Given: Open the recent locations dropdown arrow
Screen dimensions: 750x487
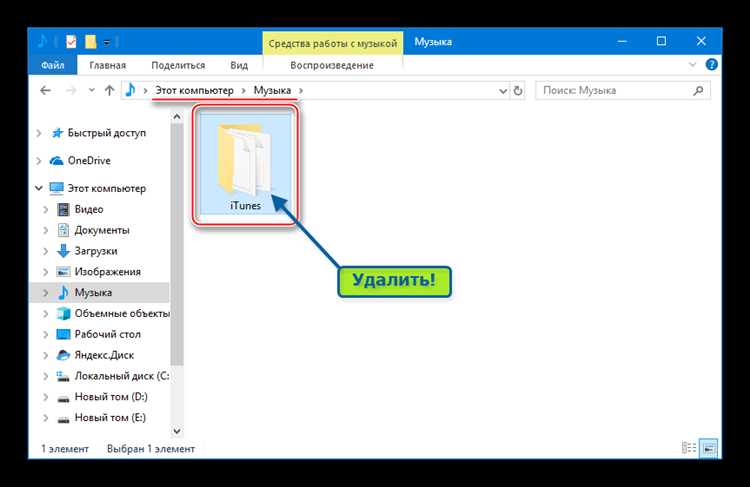Looking at the screenshot, I should [x=91, y=90].
